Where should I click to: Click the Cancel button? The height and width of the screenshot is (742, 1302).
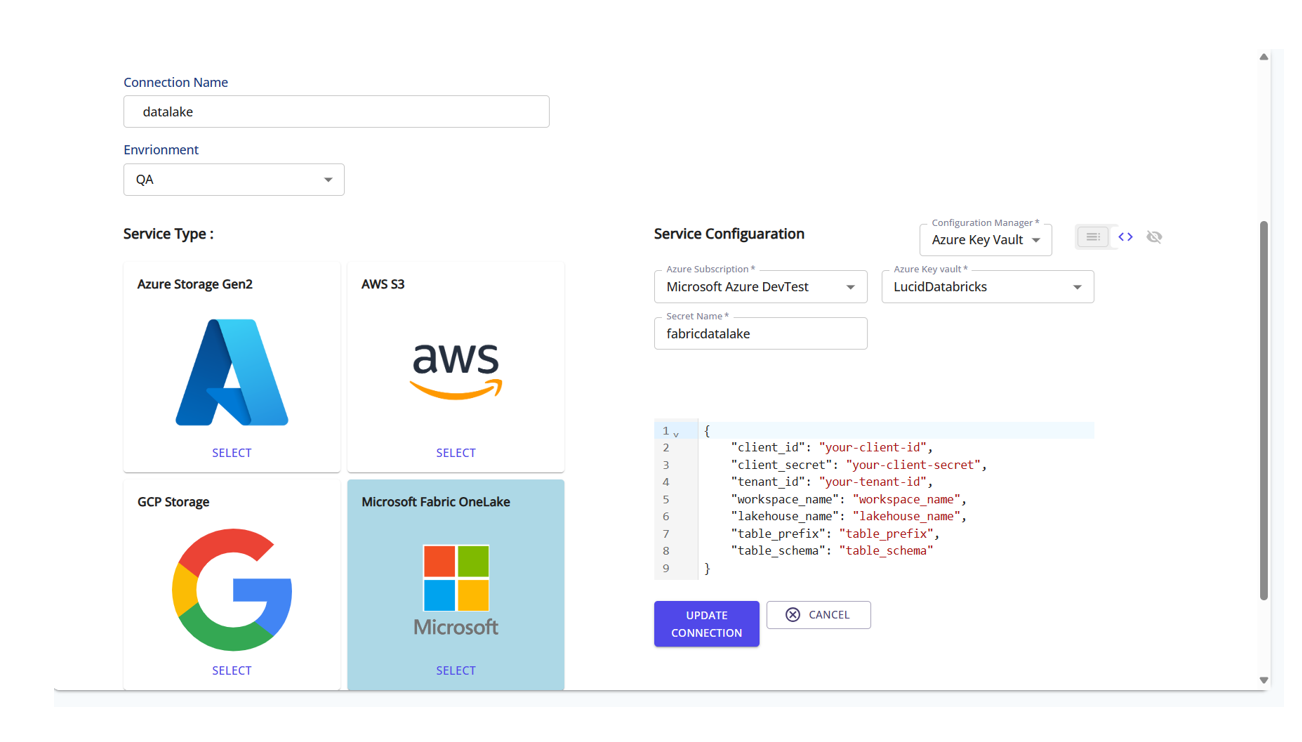[x=818, y=615]
